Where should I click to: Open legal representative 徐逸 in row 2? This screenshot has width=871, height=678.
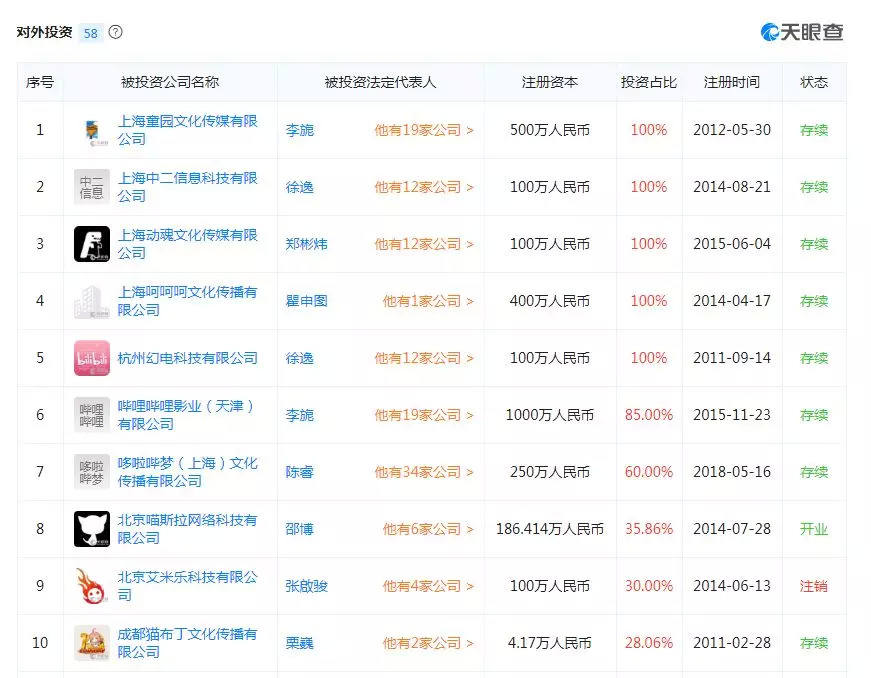[x=299, y=187]
